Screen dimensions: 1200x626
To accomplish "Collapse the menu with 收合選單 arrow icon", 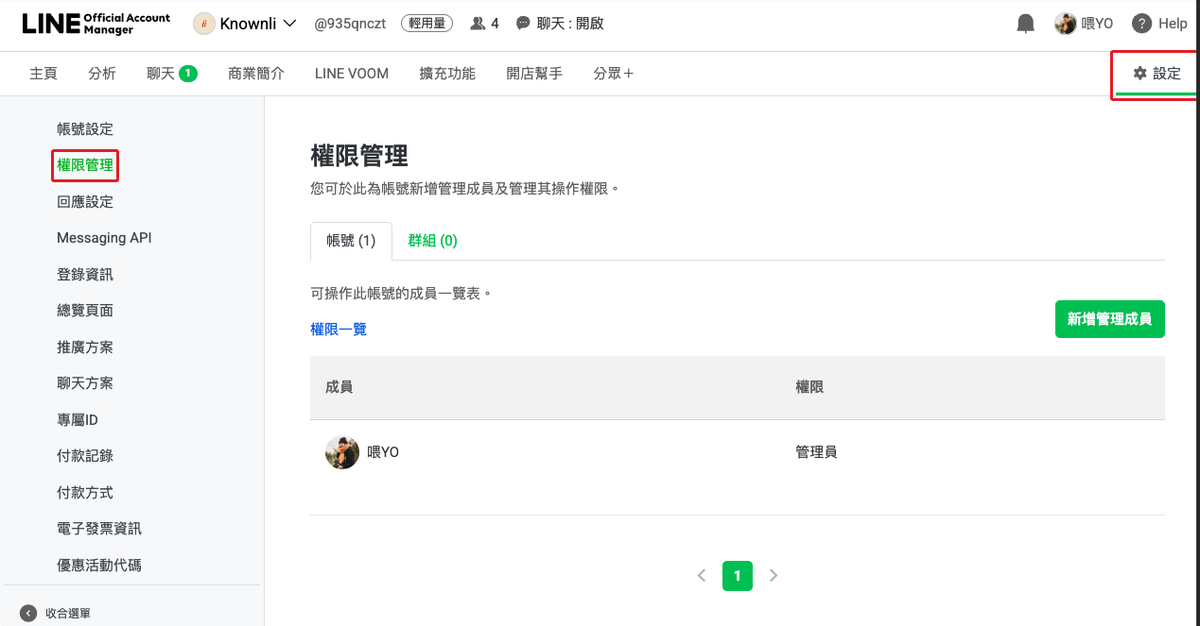I will pyautogui.click(x=28, y=613).
